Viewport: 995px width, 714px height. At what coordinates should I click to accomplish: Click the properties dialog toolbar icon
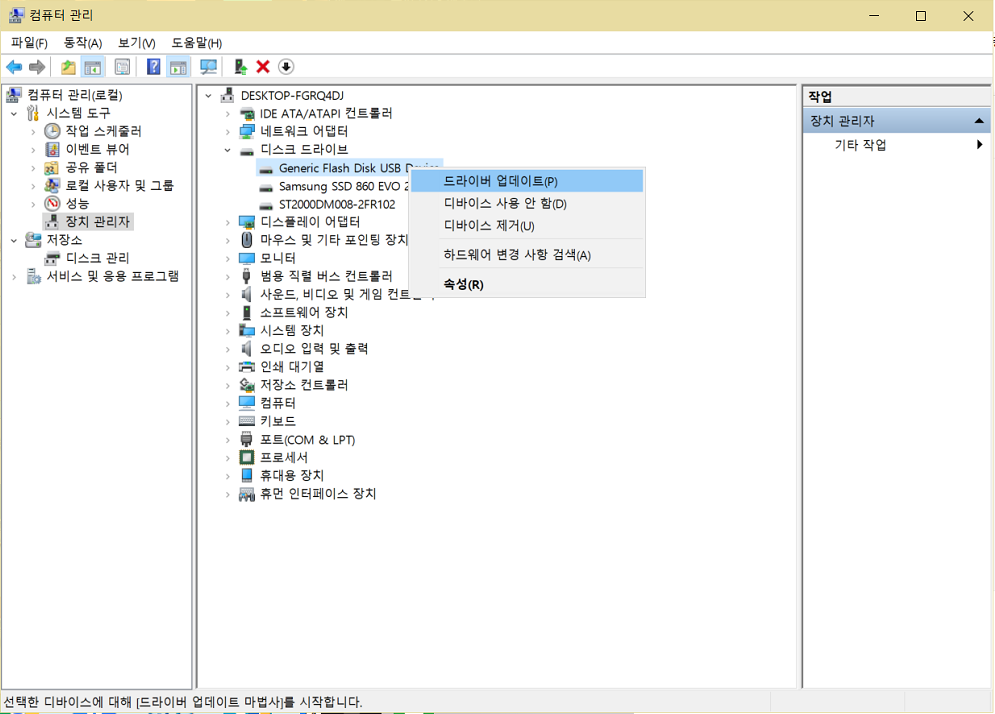[x=121, y=66]
